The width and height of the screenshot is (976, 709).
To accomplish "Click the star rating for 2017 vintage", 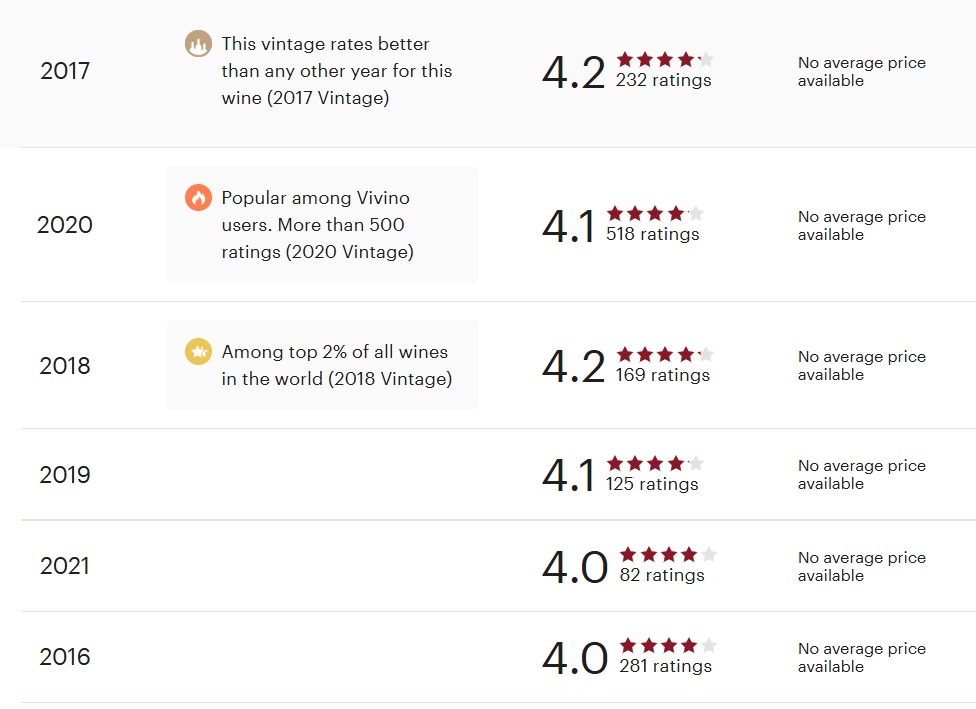I will point(665,59).
